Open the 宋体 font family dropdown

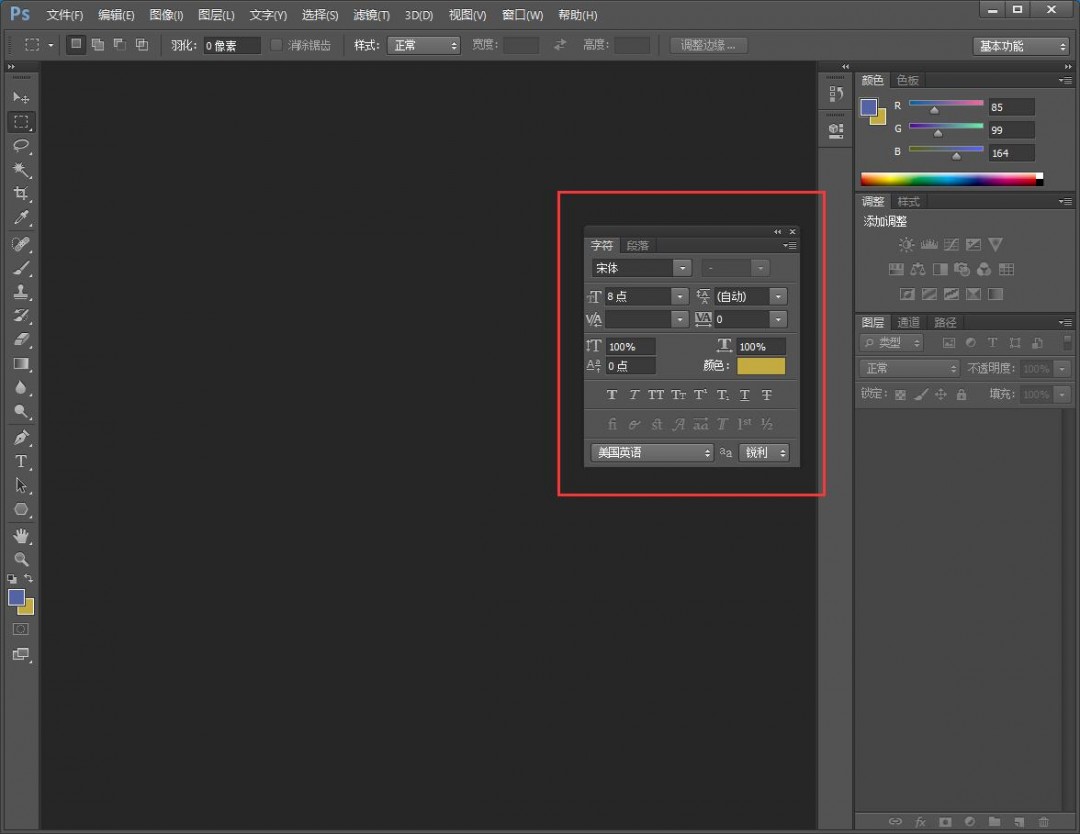[x=681, y=268]
